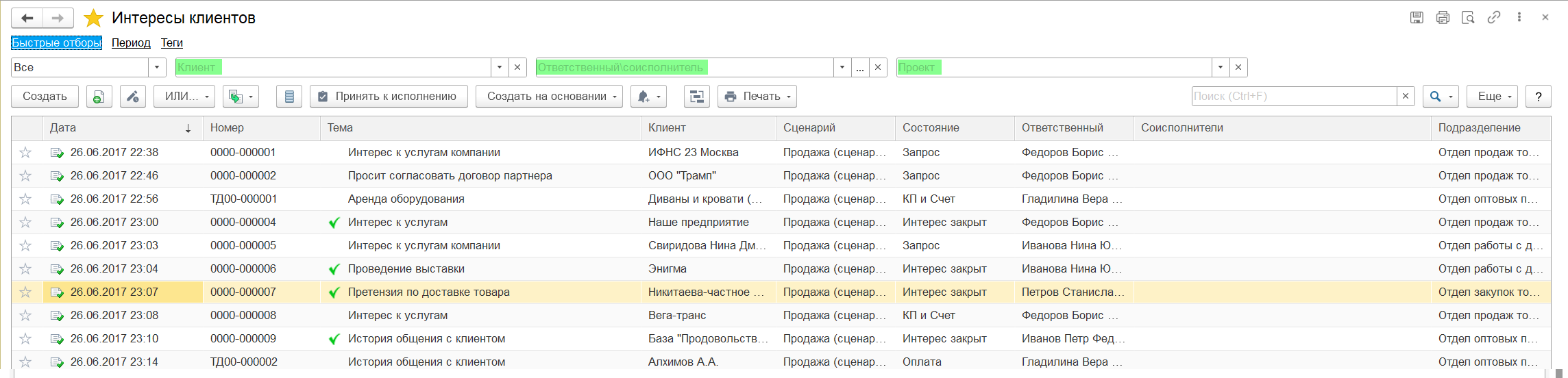Open the reminder bell menu
This screenshot has width=1568, height=378.
tap(648, 97)
